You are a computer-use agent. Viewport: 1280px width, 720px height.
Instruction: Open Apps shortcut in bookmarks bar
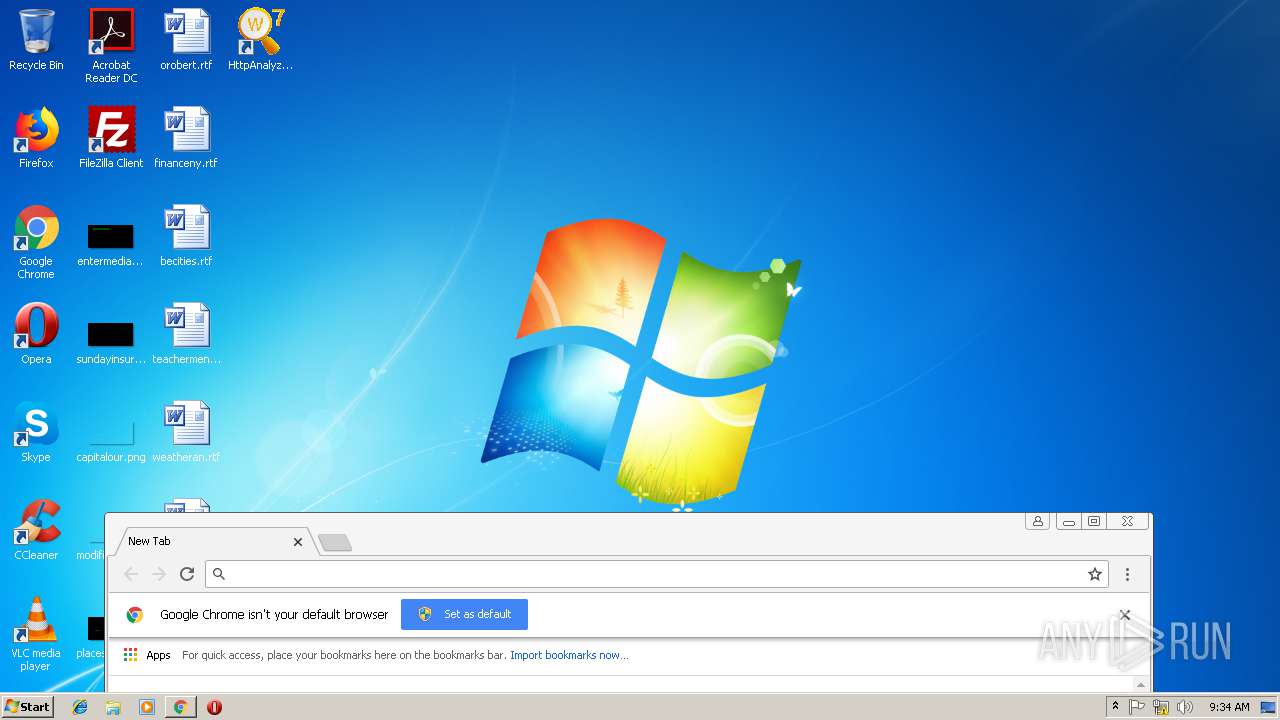[146, 655]
